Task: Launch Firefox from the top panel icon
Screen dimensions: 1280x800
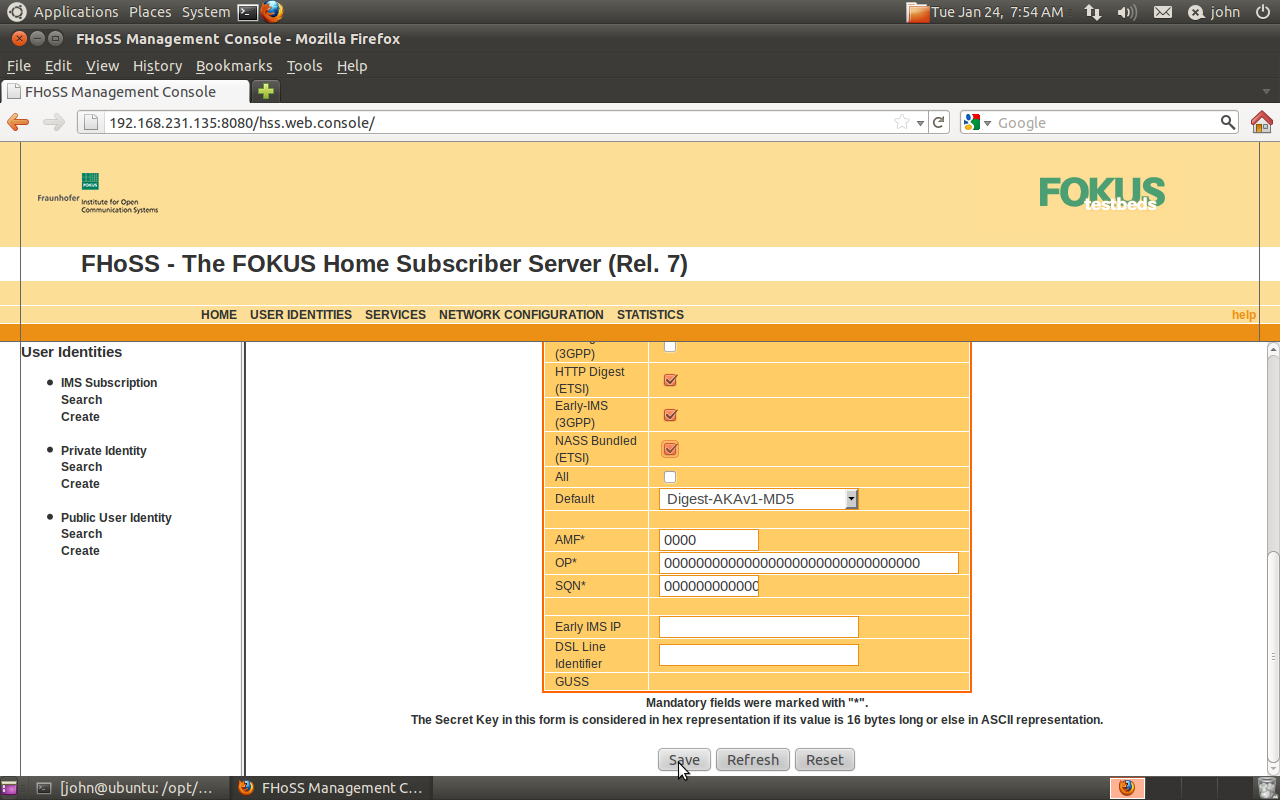Action: point(273,12)
